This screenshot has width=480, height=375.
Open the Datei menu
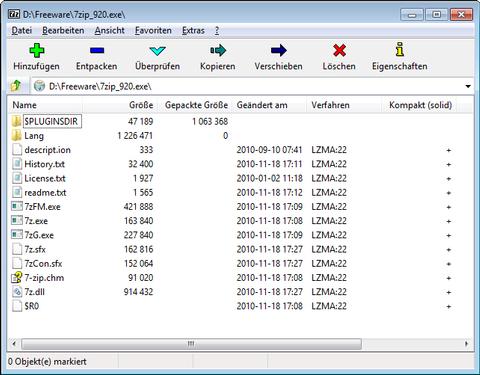click(x=22, y=31)
